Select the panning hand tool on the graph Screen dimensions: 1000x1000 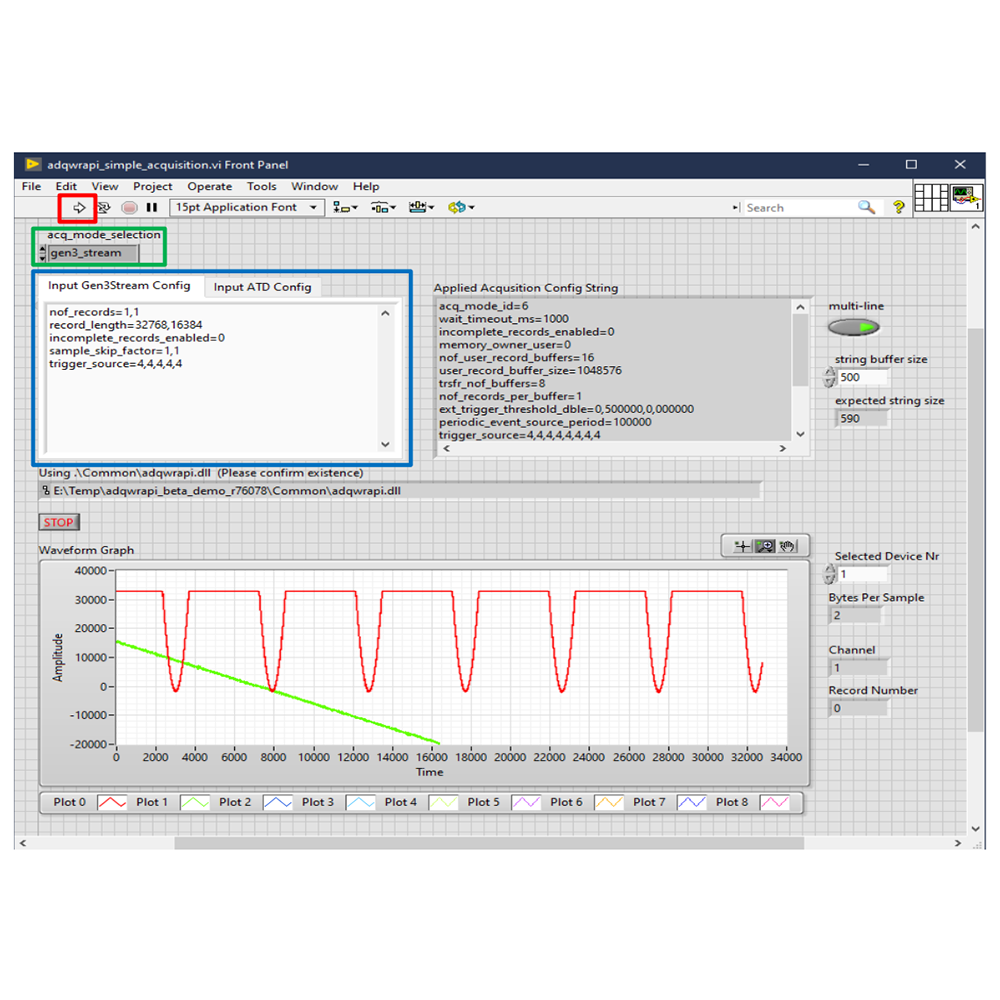[786, 545]
